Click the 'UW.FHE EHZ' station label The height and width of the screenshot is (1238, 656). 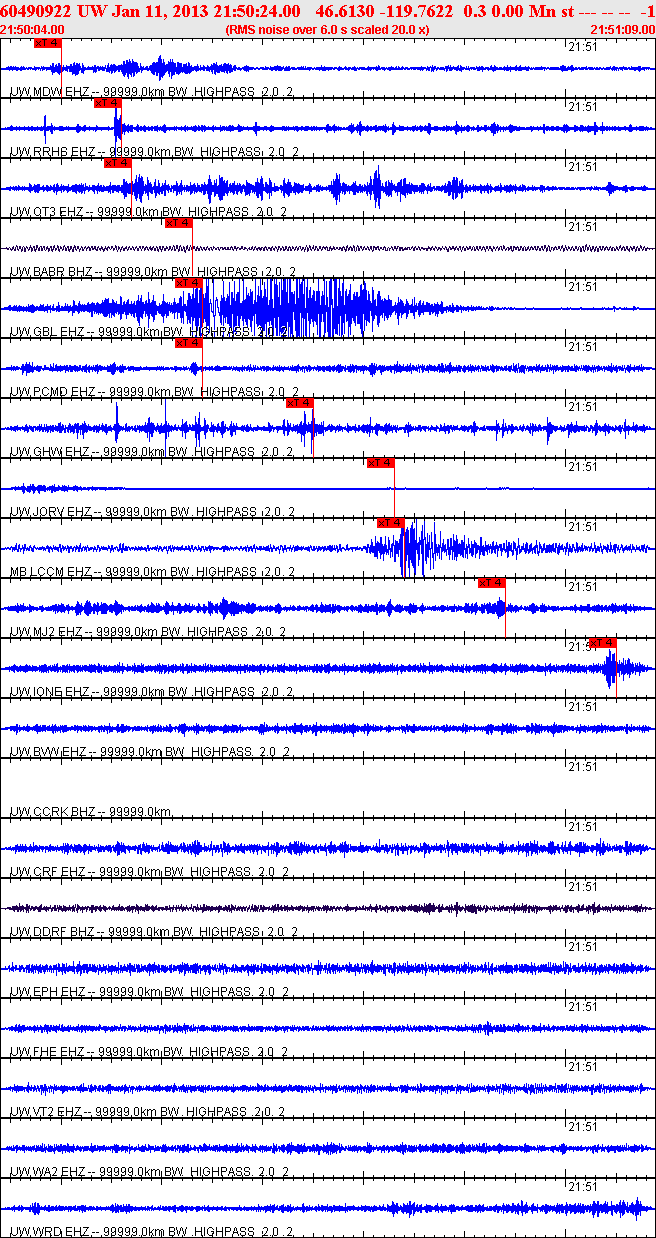47,1052
